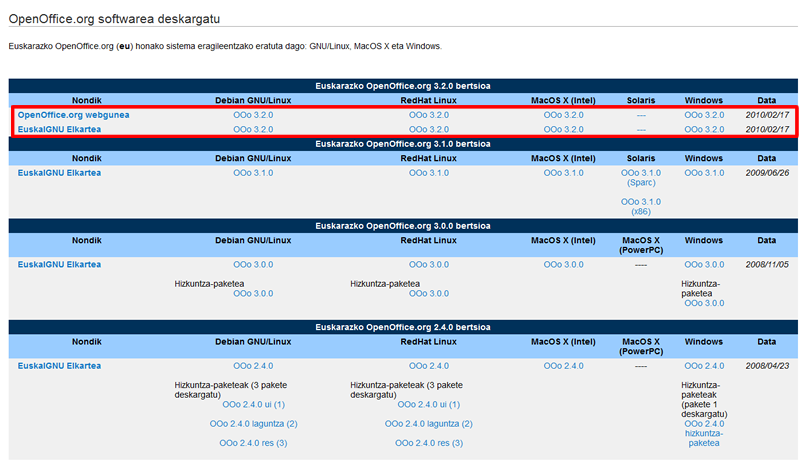This screenshot has width=800, height=466.
Task: Download RedHat OOo 2.4.0 laguntza (2) package
Action: click(x=429, y=424)
